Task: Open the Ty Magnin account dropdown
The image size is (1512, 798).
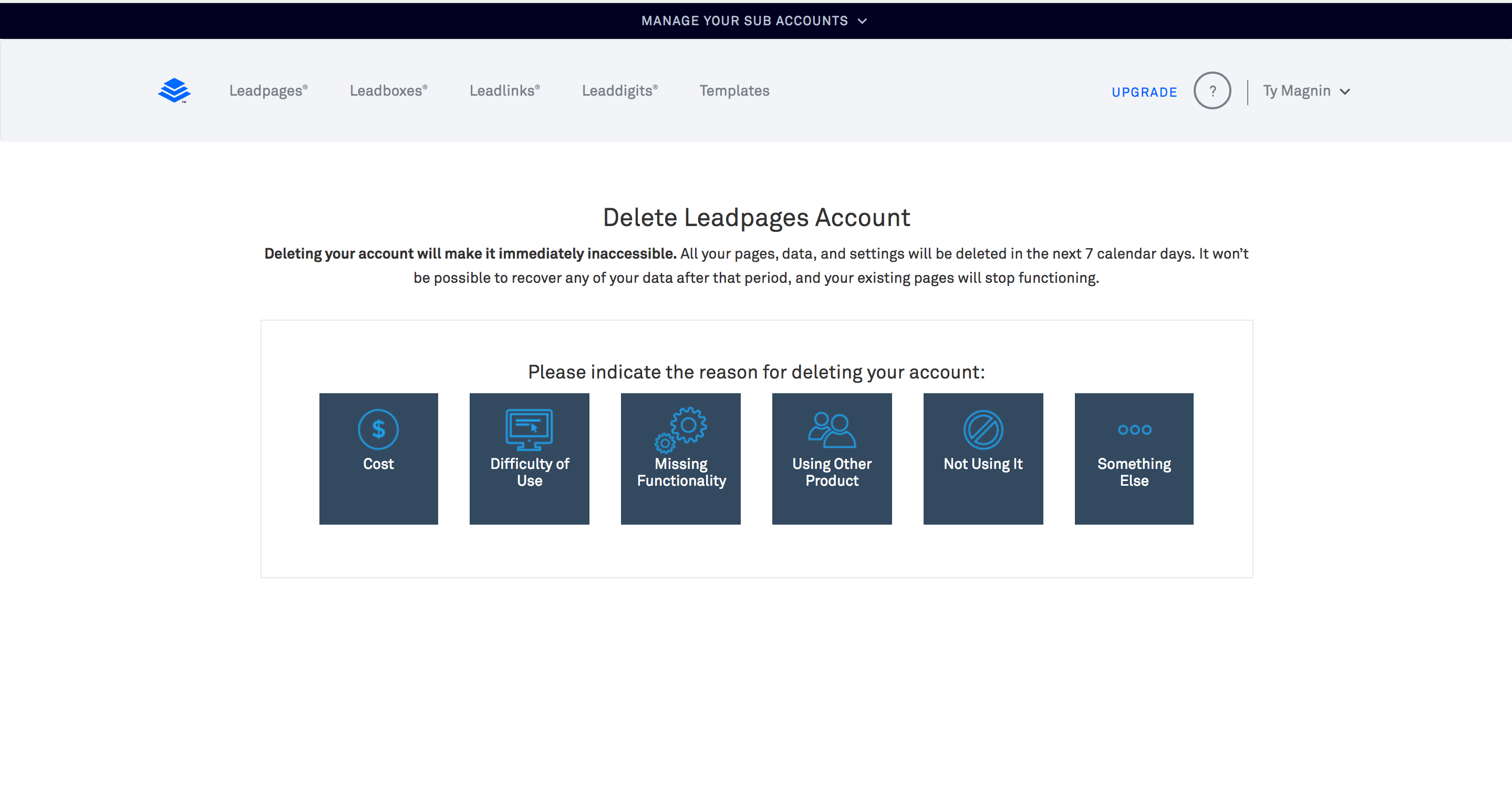Action: tap(1307, 91)
